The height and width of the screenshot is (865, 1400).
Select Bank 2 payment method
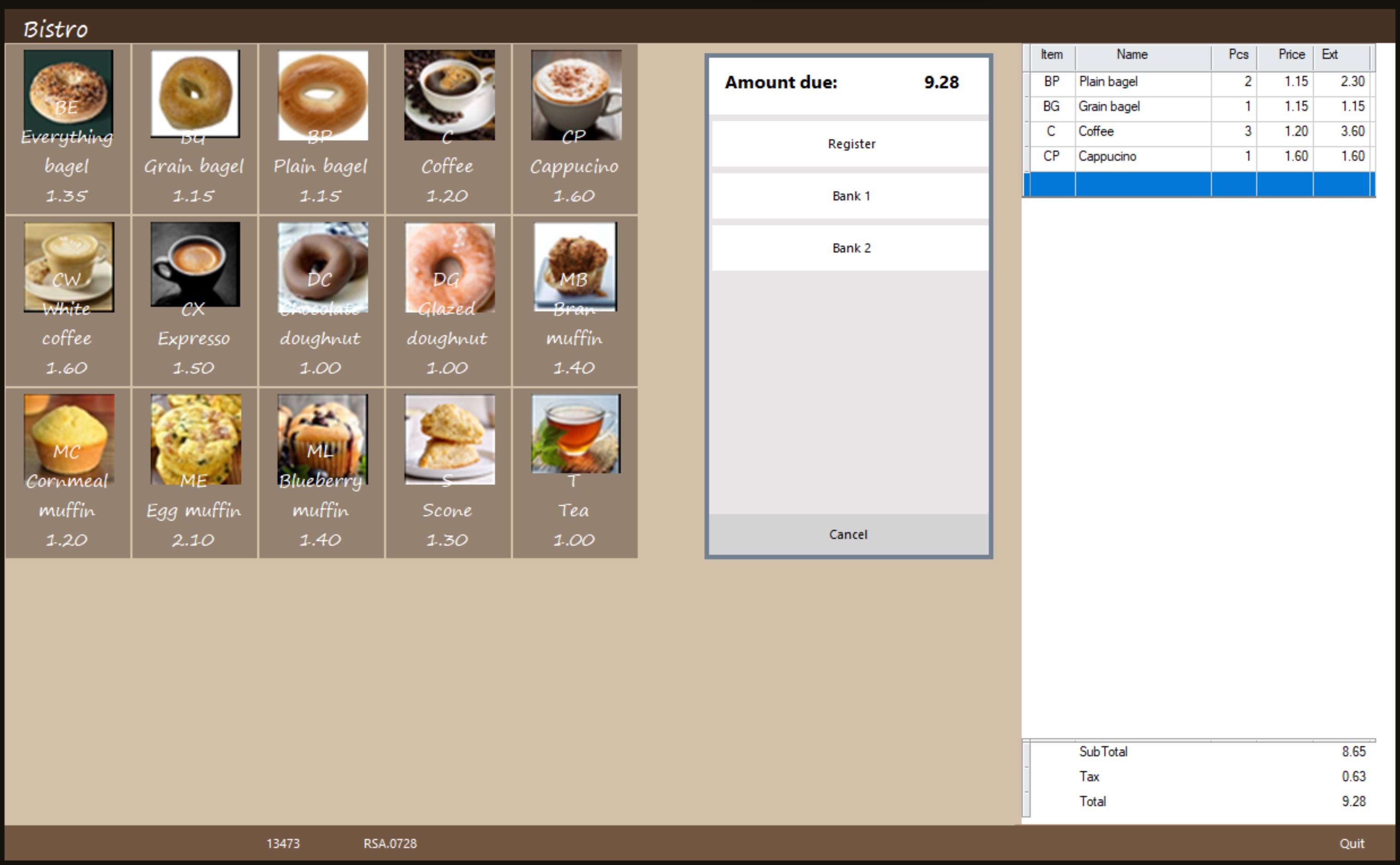point(850,248)
